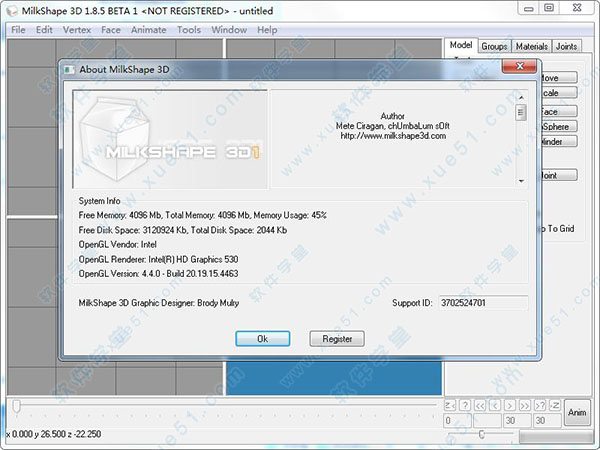The width and height of the screenshot is (600, 450).
Task: Open the Face menu in the menu bar
Action: click(111, 30)
